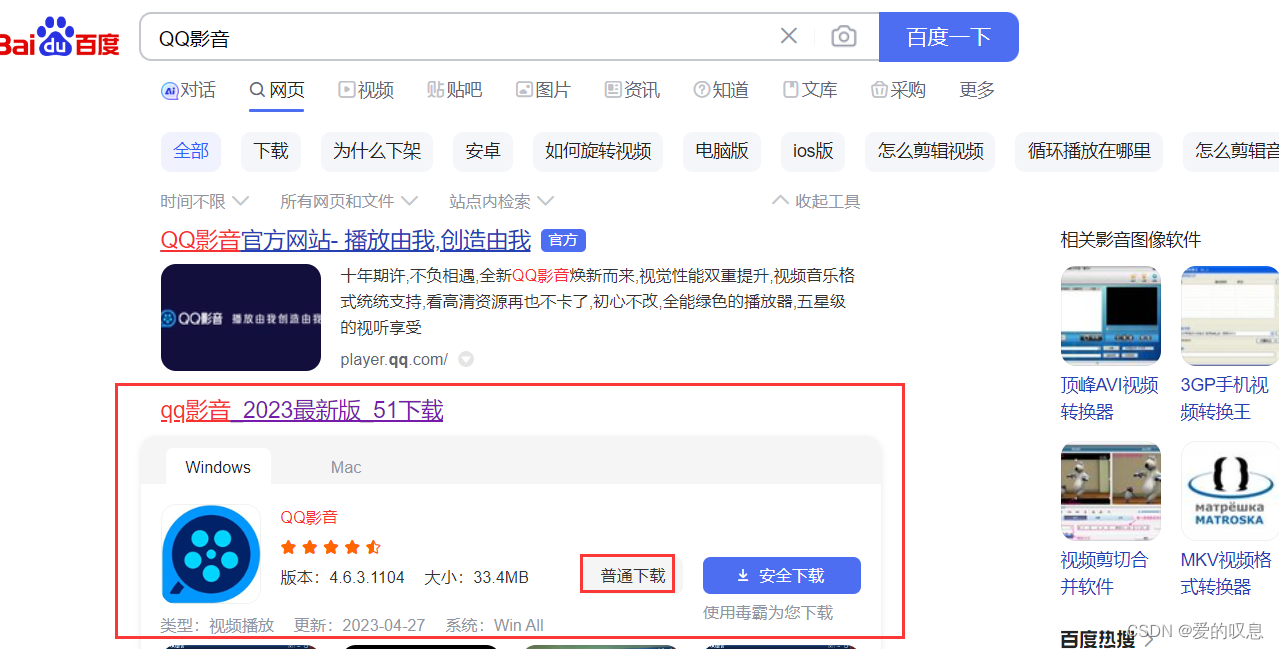
Task: Open QQ影音官方网站 result link
Action: (x=345, y=240)
